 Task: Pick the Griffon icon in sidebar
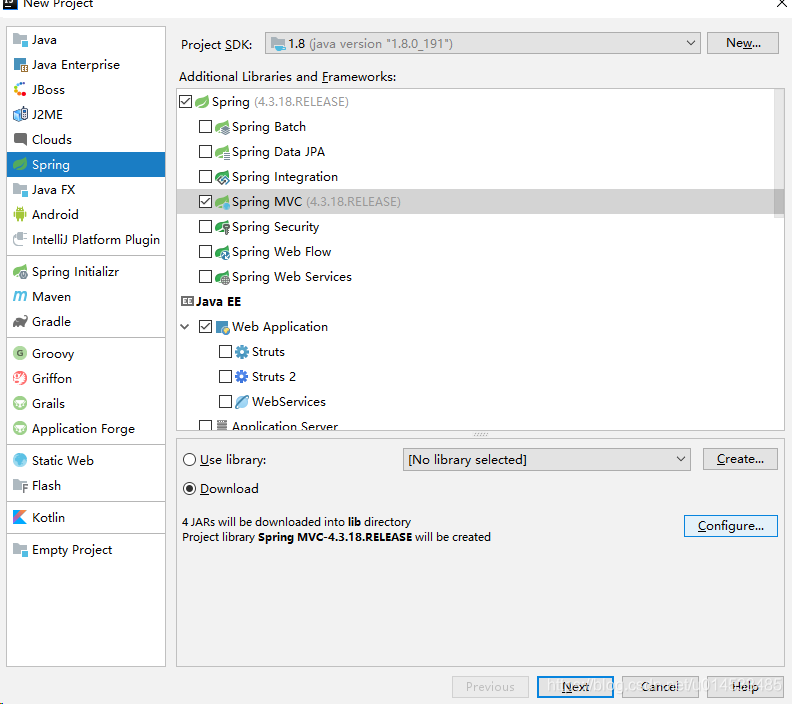(x=20, y=378)
